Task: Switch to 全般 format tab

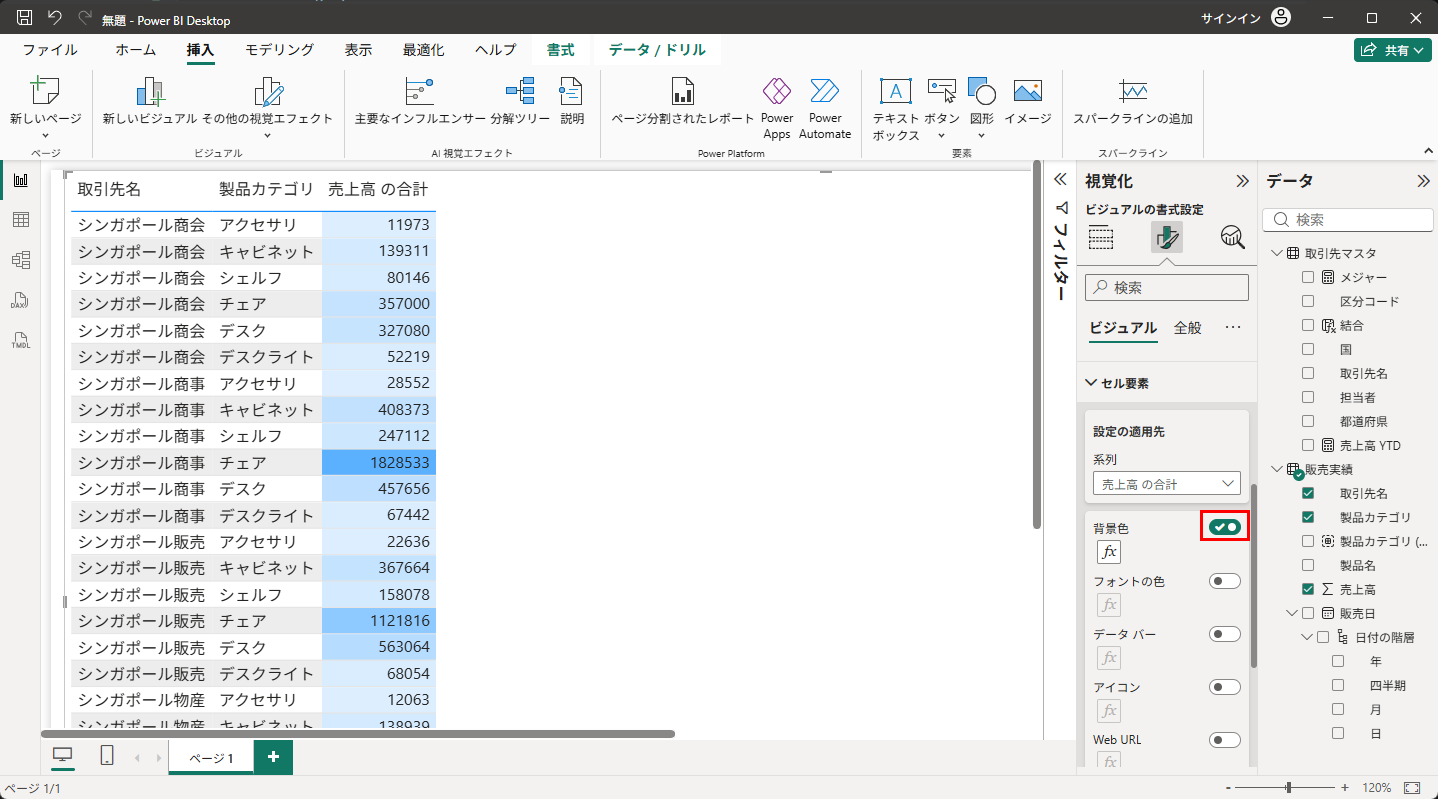Action: (x=1188, y=327)
